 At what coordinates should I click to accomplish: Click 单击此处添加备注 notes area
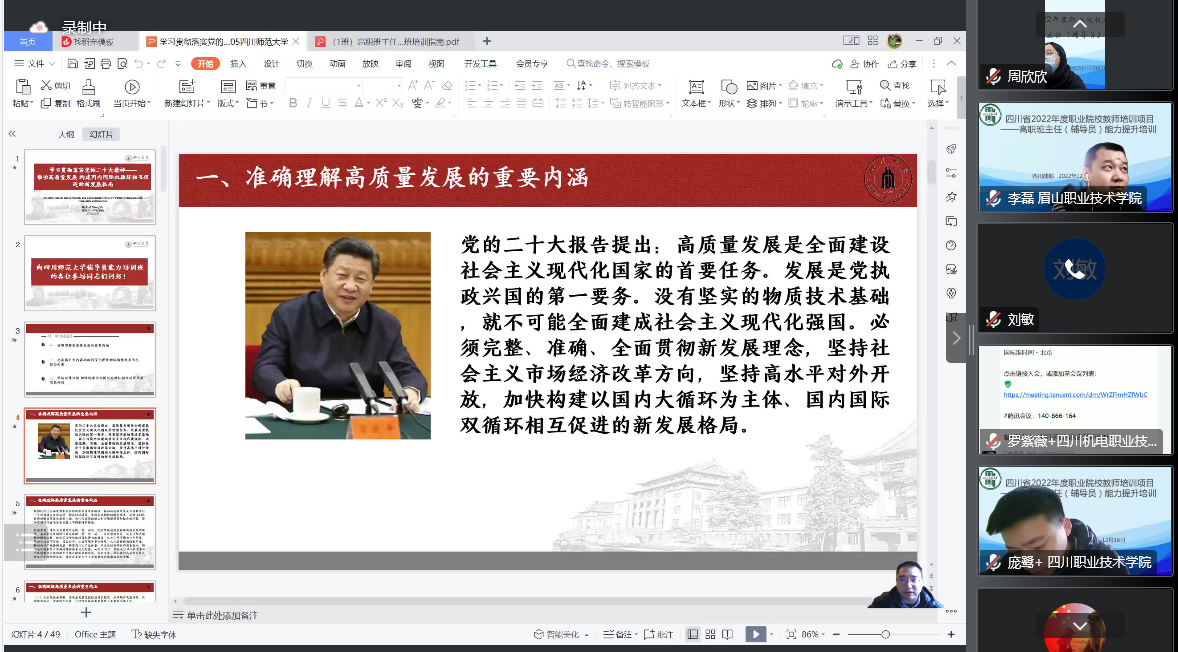coord(222,615)
